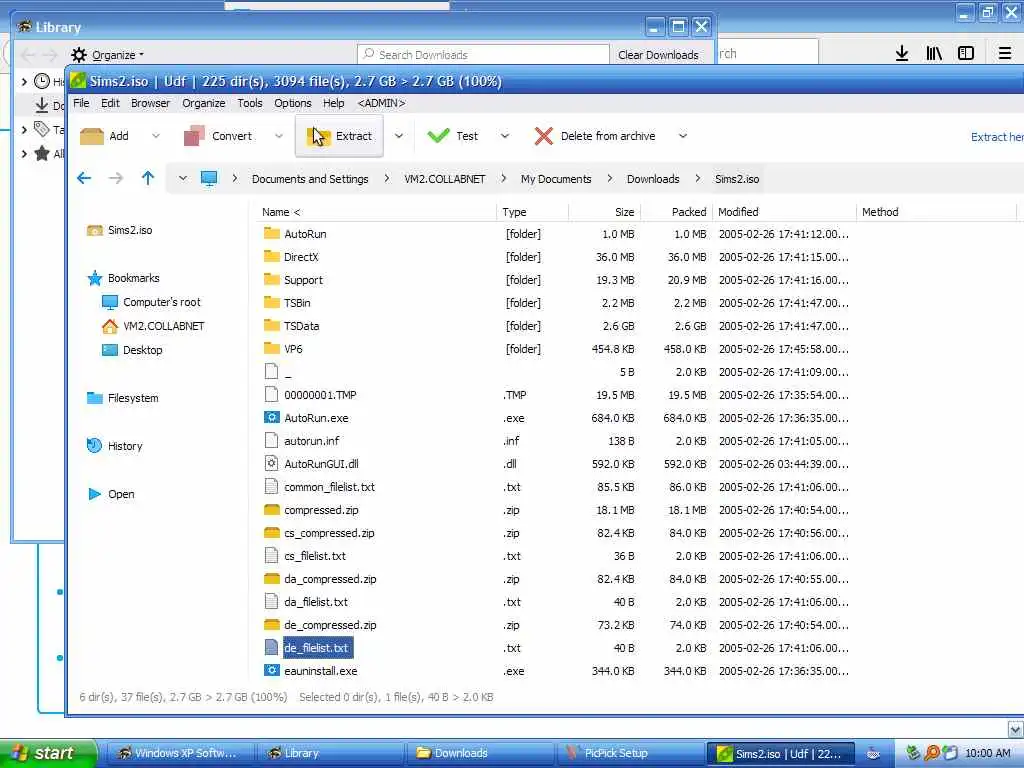Select the AutoRun.exe file icon
The height and width of the screenshot is (768, 1024).
click(272, 417)
